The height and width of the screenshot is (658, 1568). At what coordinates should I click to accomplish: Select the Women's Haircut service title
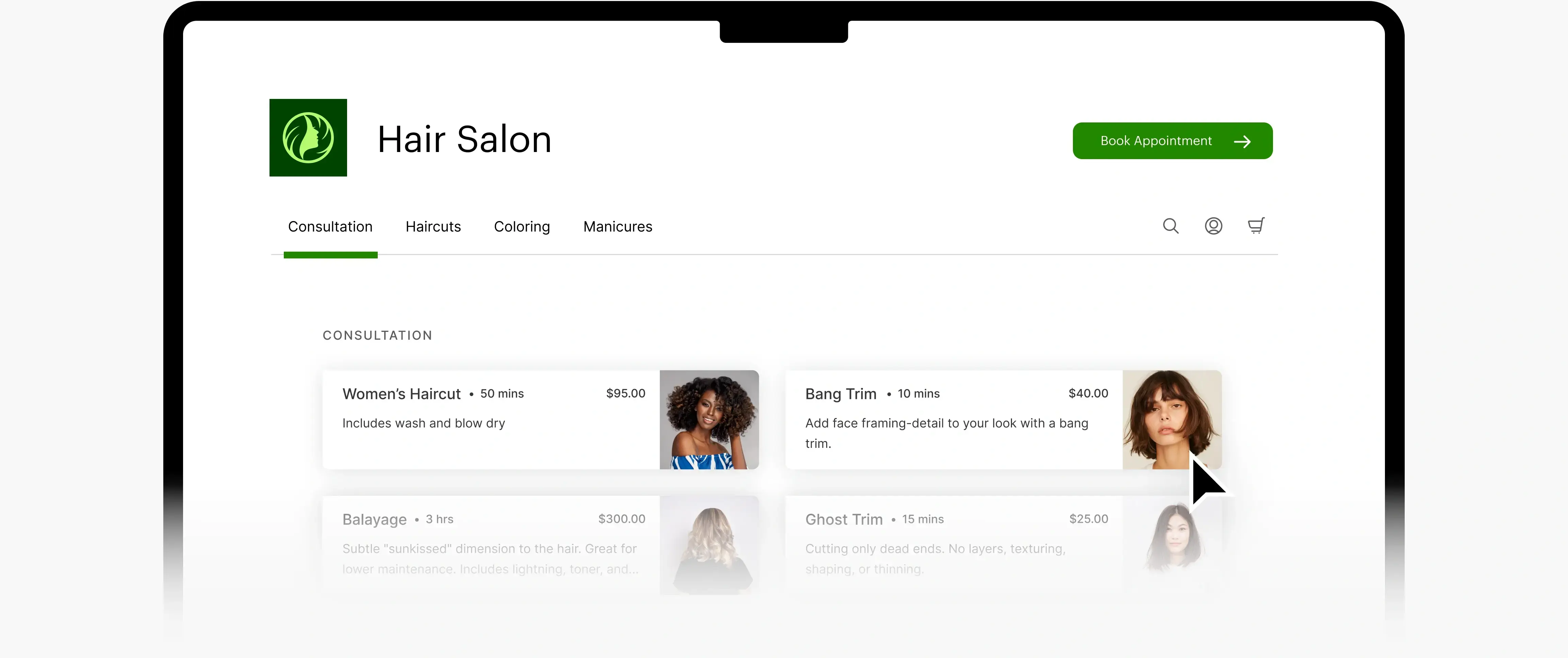[401, 394]
